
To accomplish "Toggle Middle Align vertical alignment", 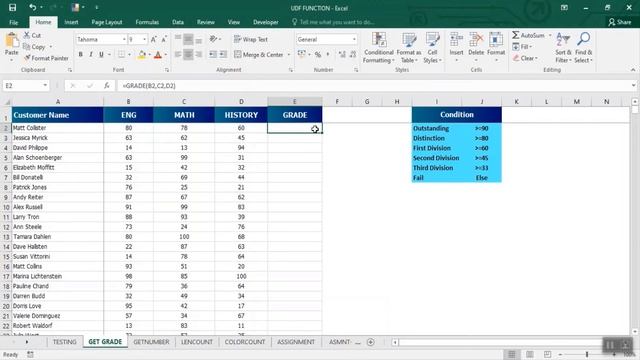I will [x=188, y=39].
